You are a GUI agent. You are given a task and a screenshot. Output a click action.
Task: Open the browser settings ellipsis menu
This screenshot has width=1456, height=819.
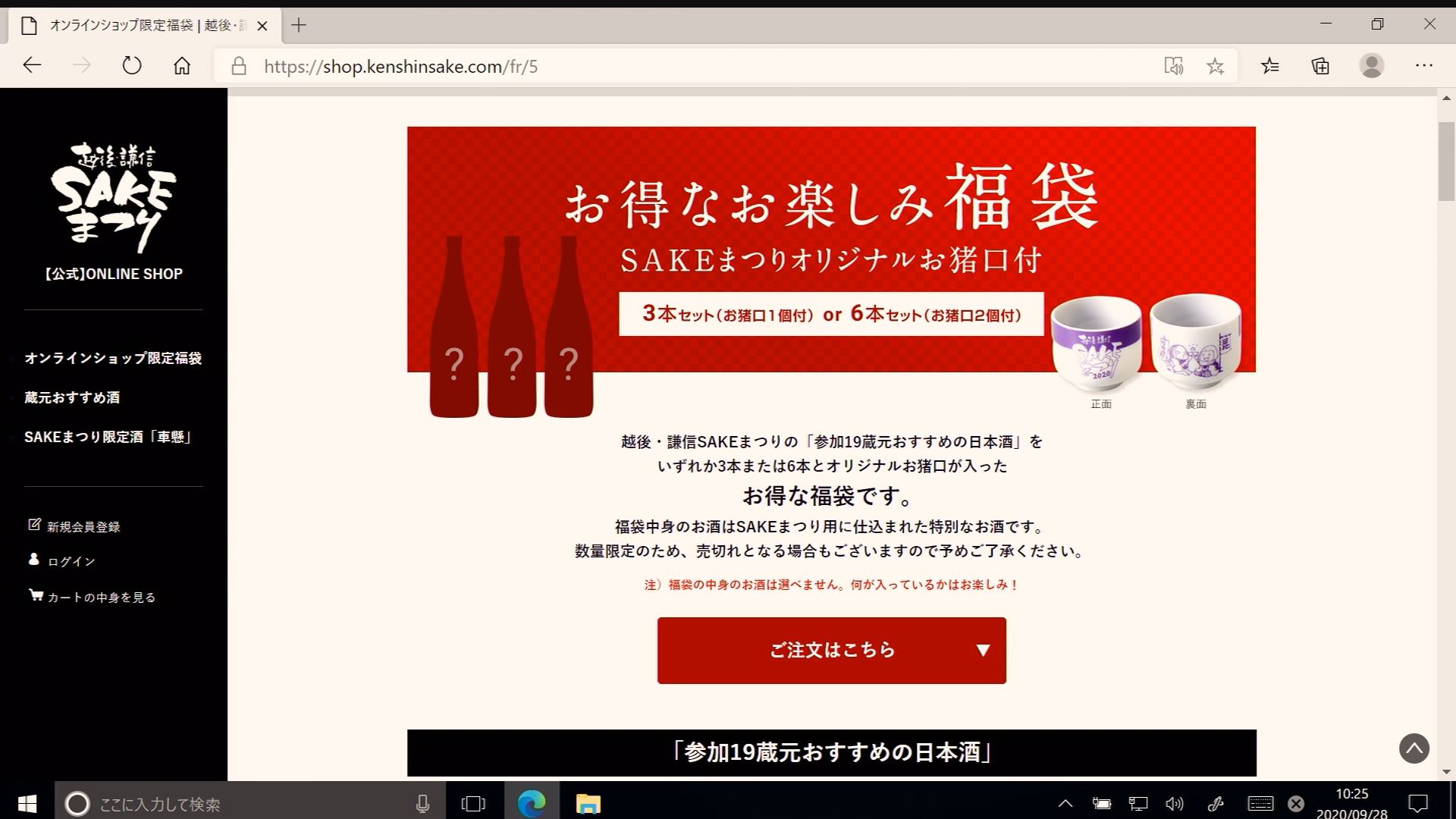[x=1423, y=66]
